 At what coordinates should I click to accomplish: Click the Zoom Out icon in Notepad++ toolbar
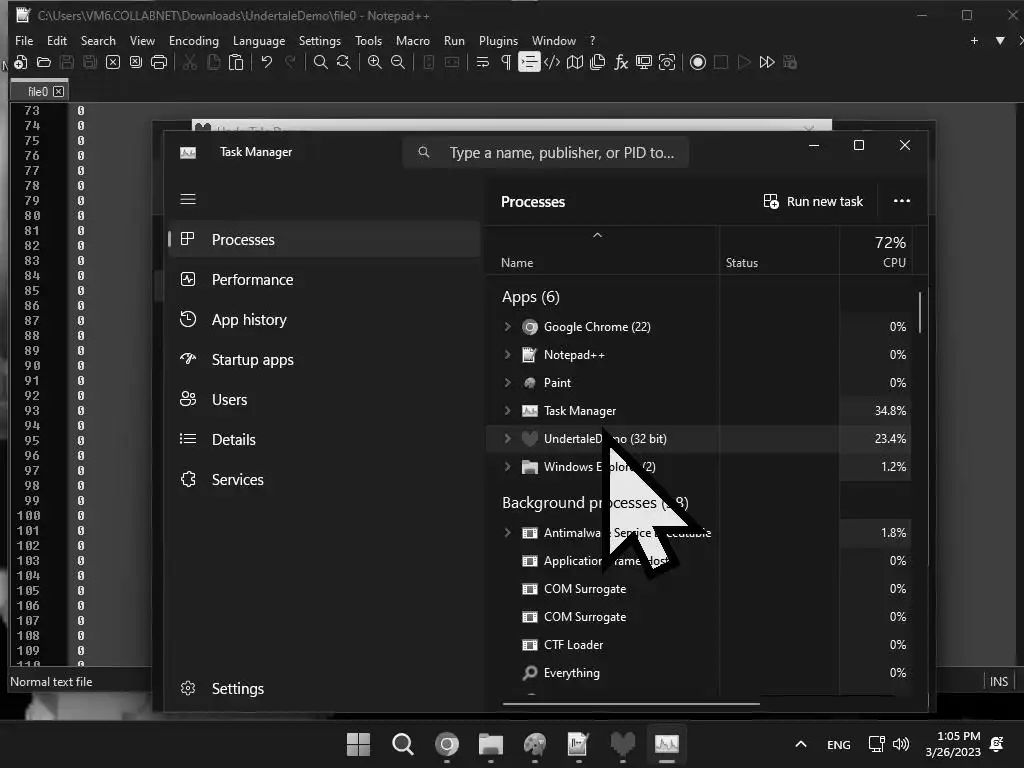[397, 62]
